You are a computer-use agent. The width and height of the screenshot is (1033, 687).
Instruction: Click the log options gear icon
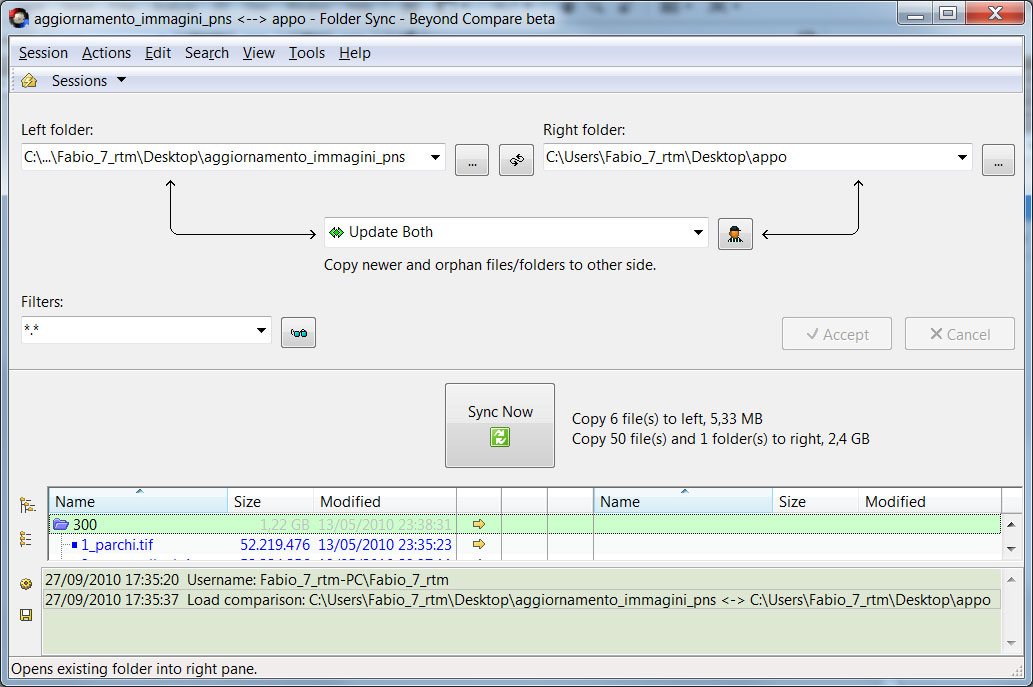coord(26,583)
